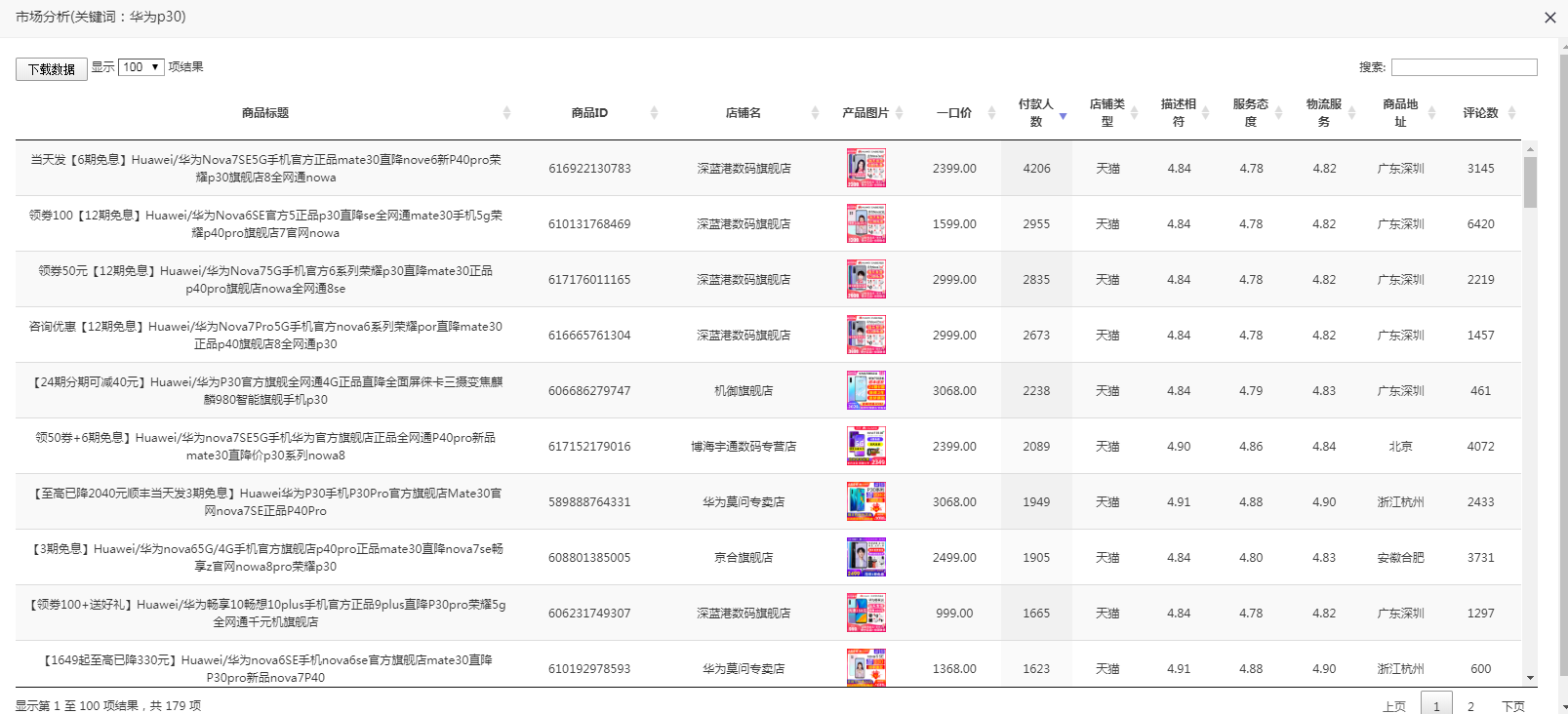Viewport: 1568px width, 714px height.
Task: Open product image for ID 616665761304
Action: (866, 335)
